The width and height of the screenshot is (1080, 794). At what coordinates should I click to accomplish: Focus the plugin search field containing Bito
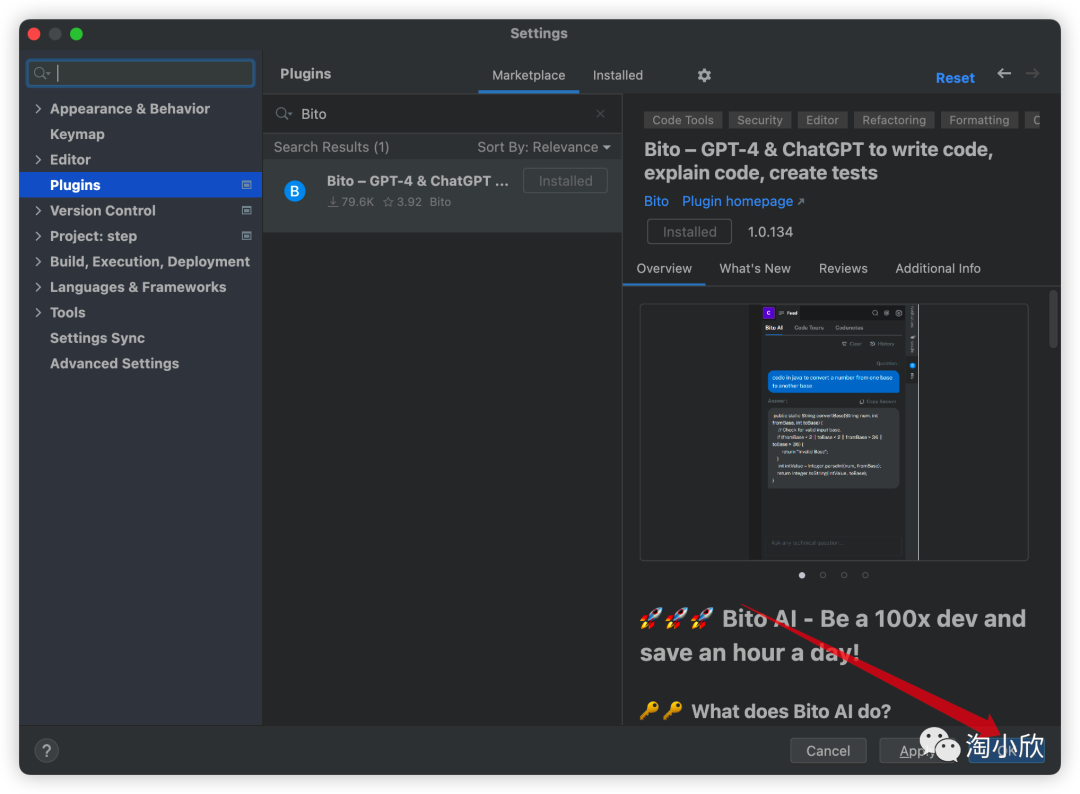pos(442,114)
